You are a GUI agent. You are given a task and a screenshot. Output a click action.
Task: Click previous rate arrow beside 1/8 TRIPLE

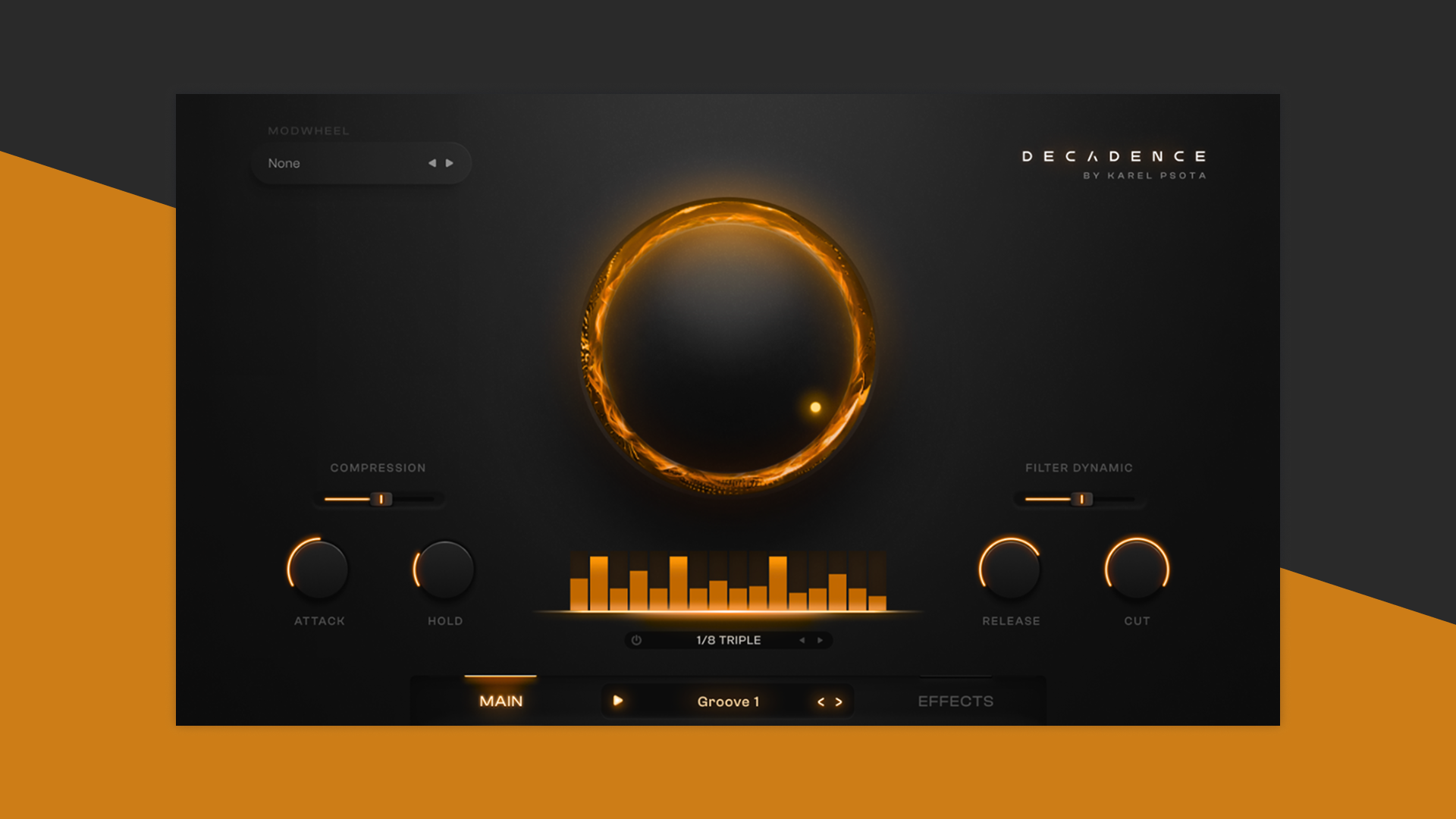802,641
